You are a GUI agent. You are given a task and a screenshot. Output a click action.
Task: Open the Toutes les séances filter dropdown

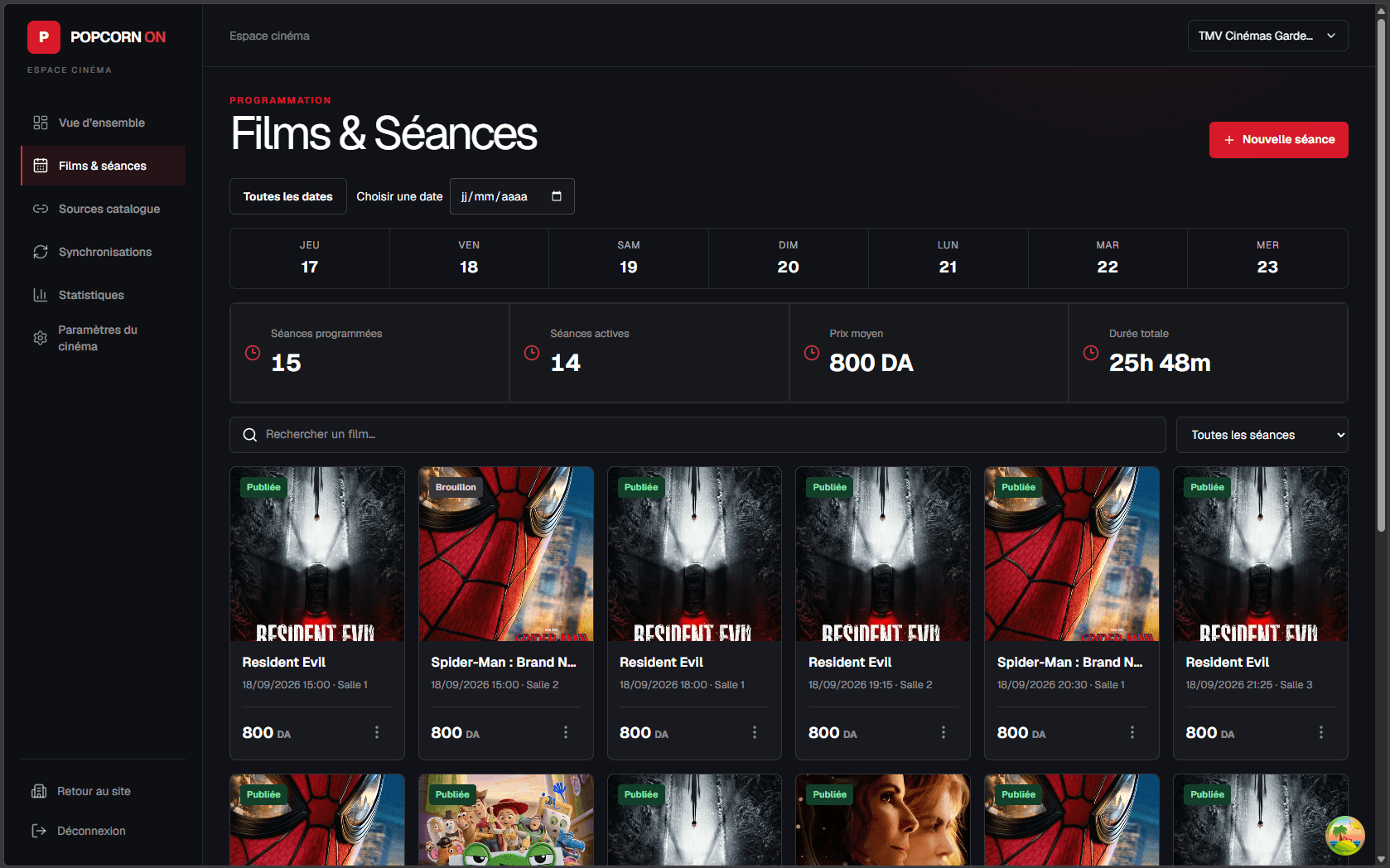click(x=1262, y=435)
